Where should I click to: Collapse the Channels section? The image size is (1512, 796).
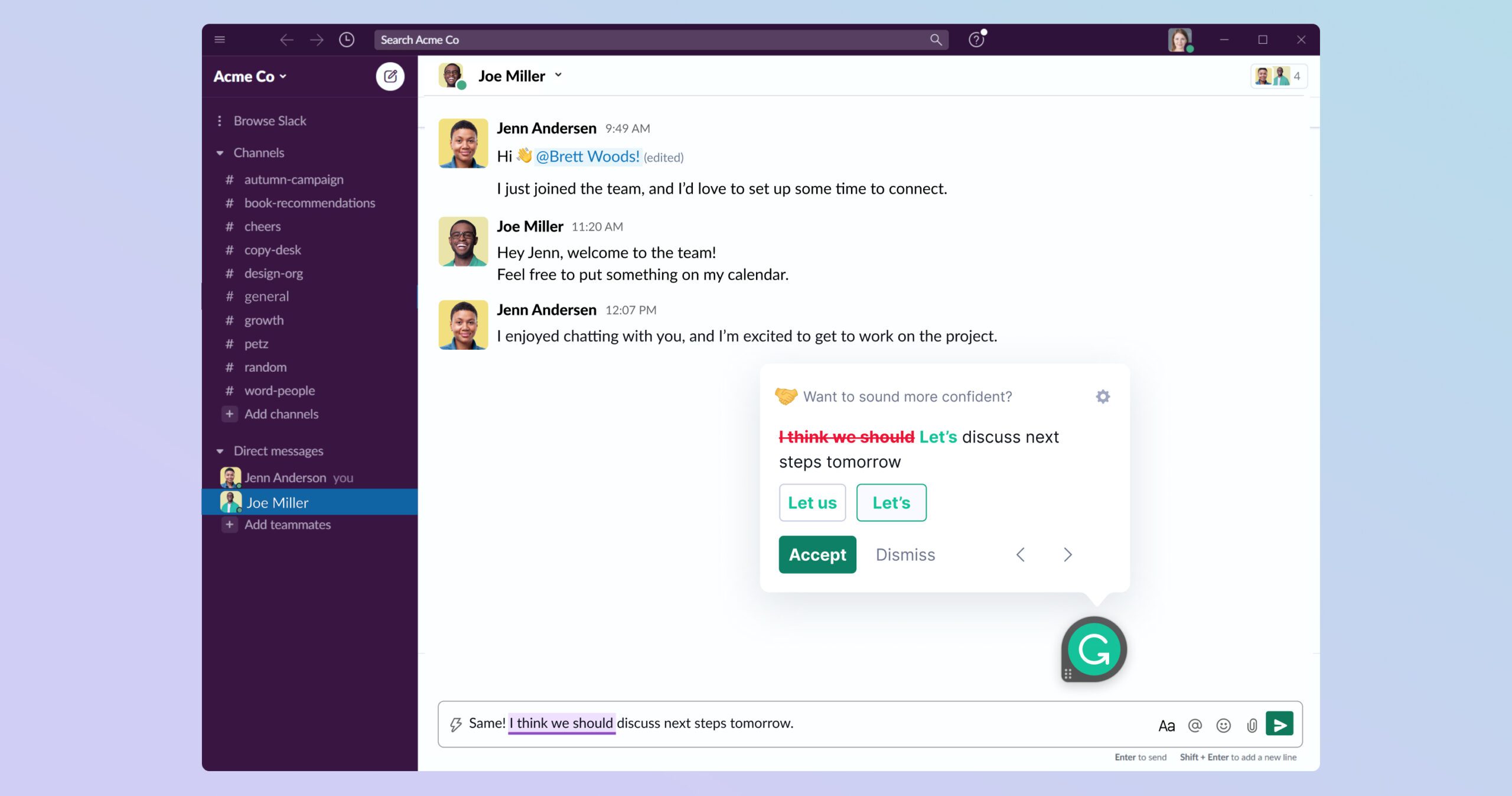(220, 153)
